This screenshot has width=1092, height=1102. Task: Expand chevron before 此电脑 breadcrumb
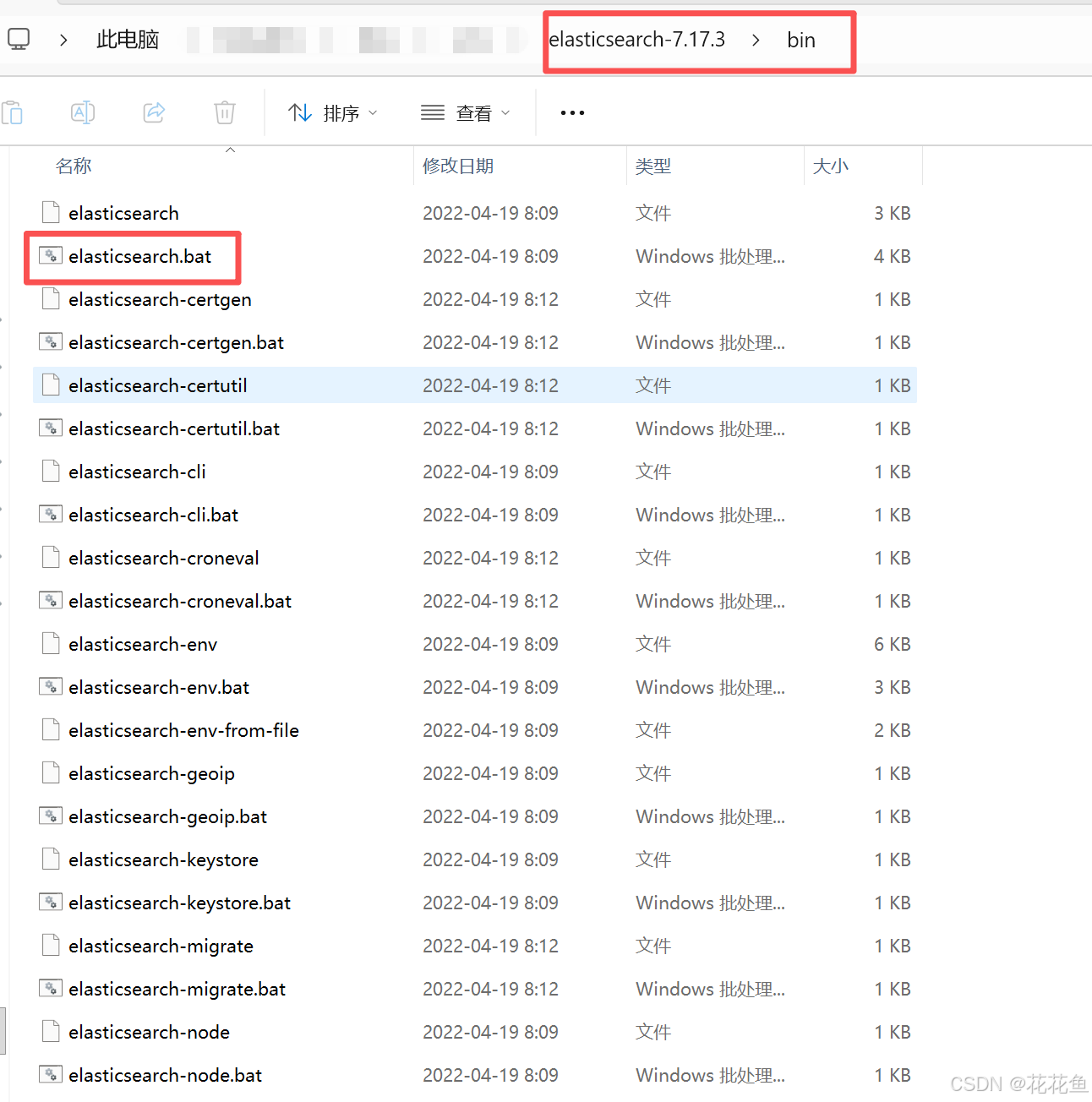pyautogui.click(x=63, y=40)
